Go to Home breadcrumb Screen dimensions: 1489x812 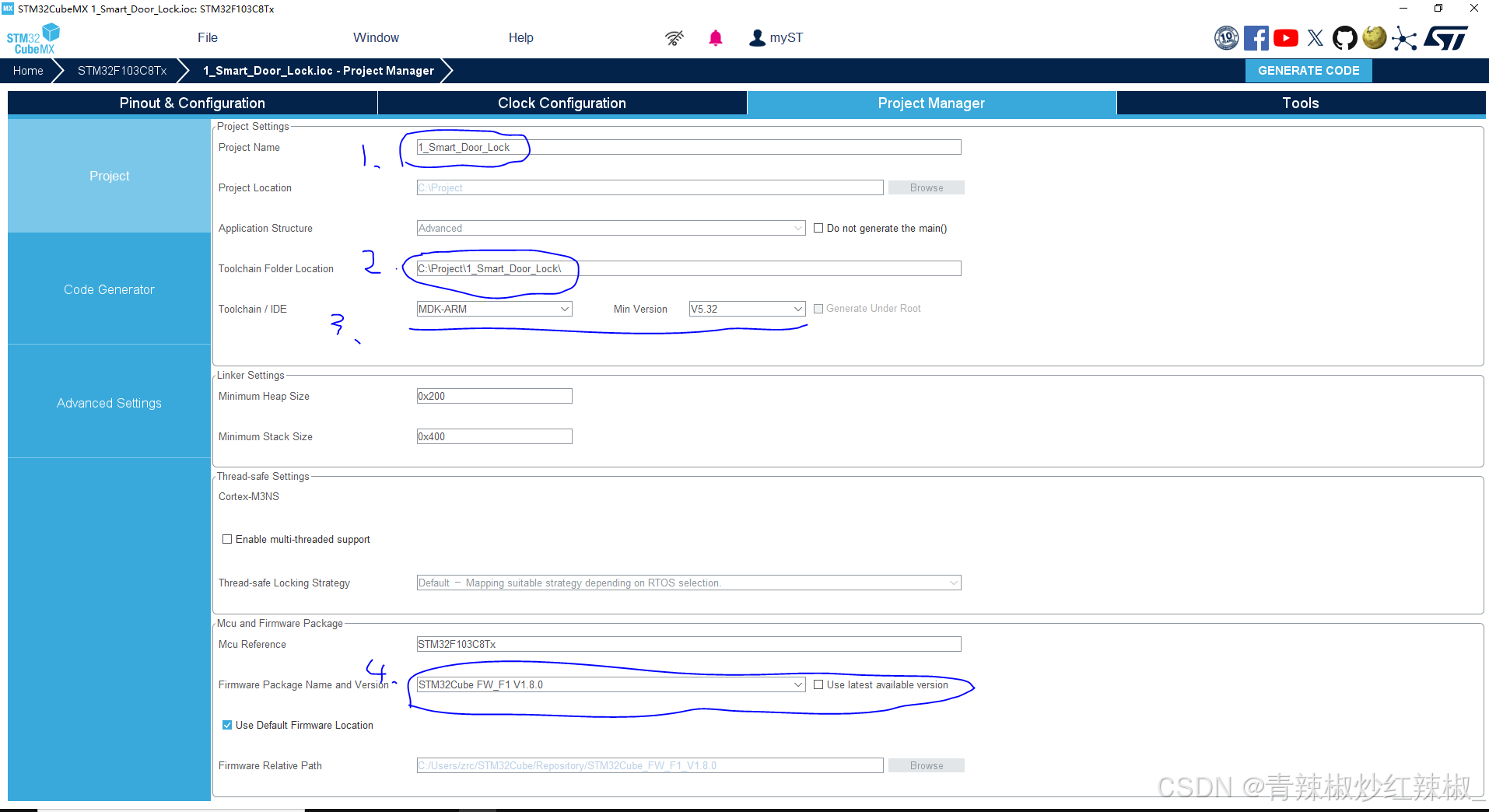[28, 71]
